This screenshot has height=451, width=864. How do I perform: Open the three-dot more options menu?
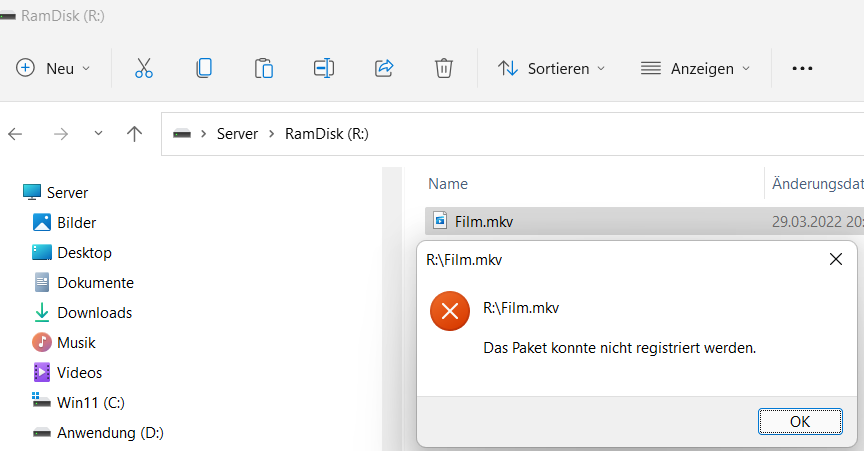click(x=802, y=68)
